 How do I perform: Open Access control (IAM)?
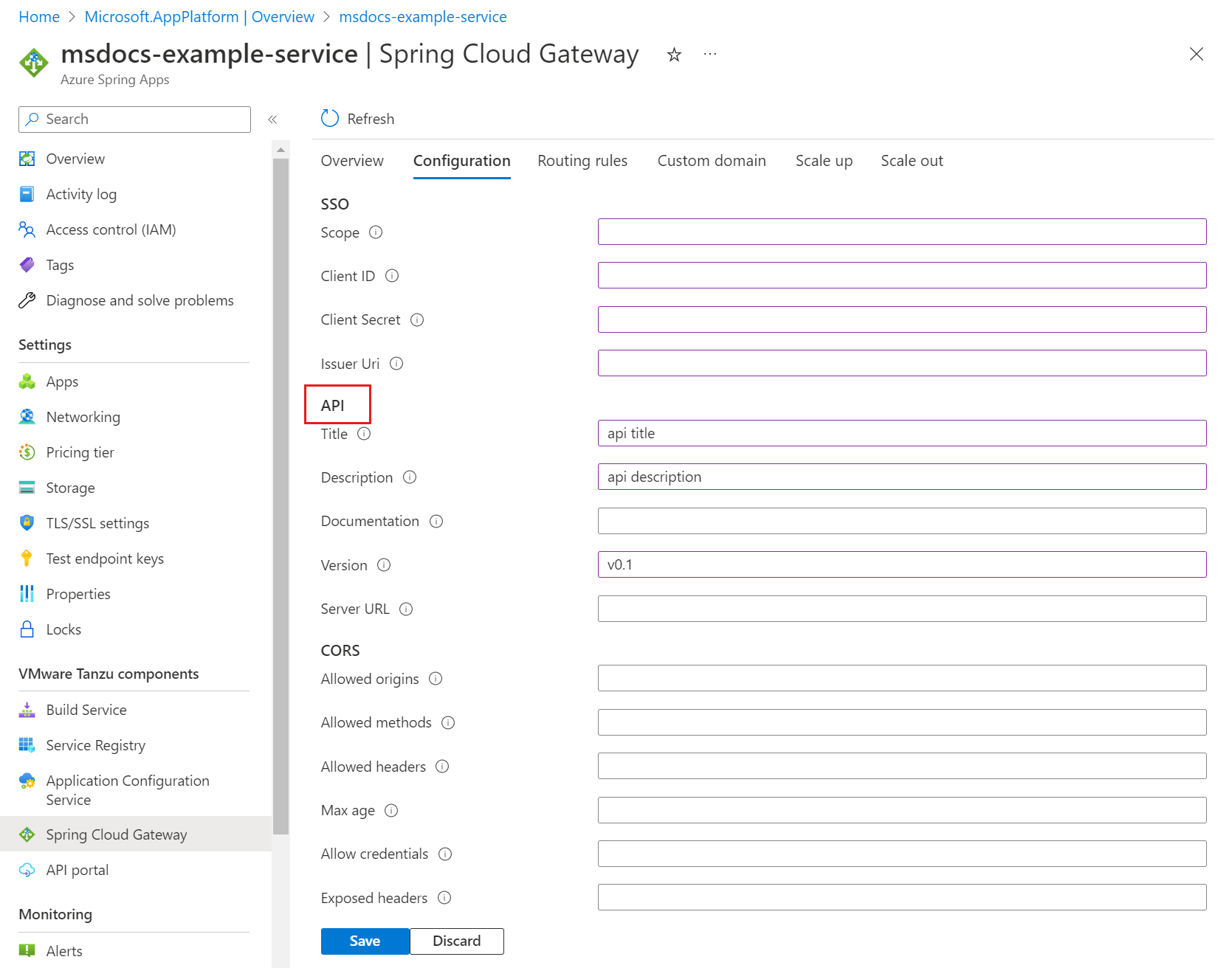click(111, 229)
